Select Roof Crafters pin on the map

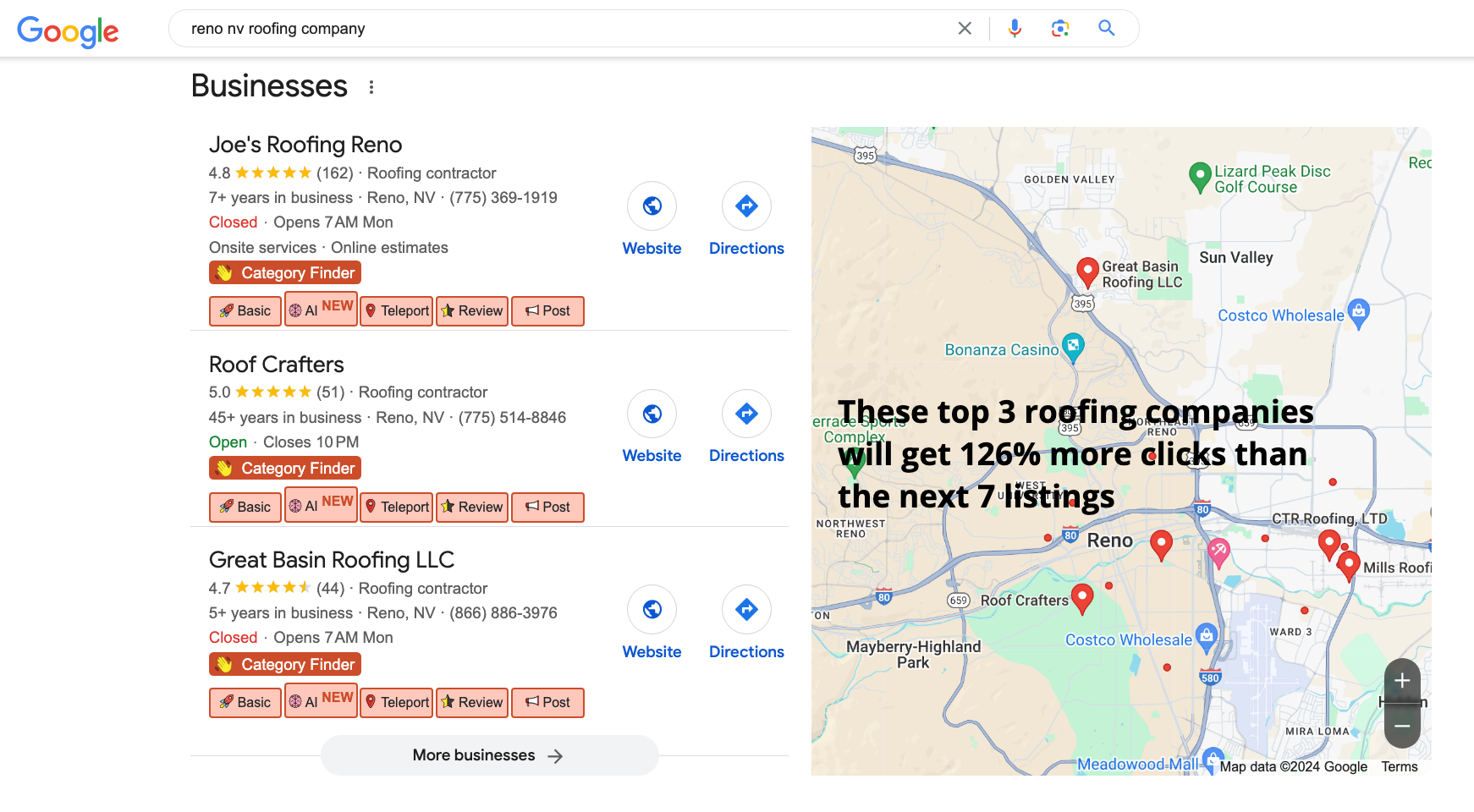coord(1082,598)
